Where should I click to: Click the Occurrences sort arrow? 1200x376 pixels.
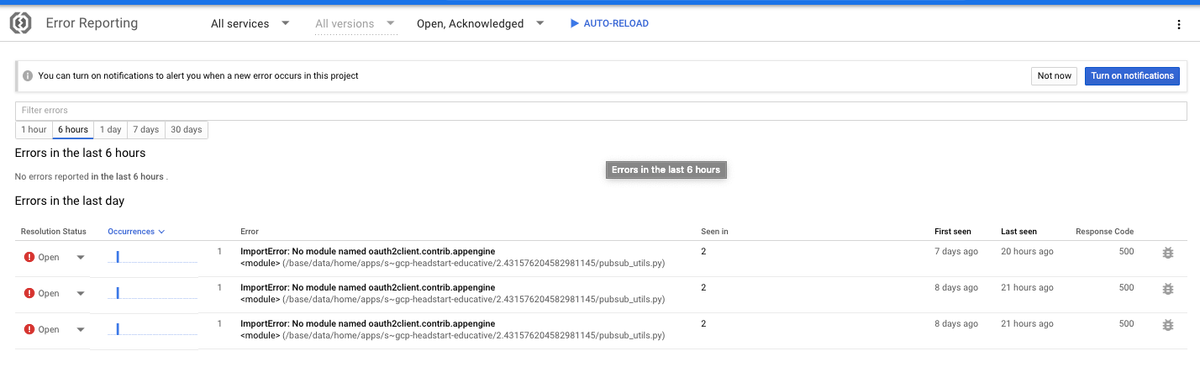click(161, 232)
